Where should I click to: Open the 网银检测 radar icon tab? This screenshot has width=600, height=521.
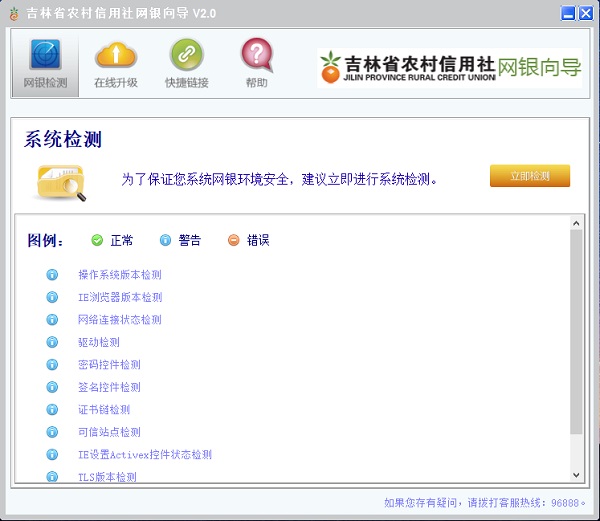[45, 62]
